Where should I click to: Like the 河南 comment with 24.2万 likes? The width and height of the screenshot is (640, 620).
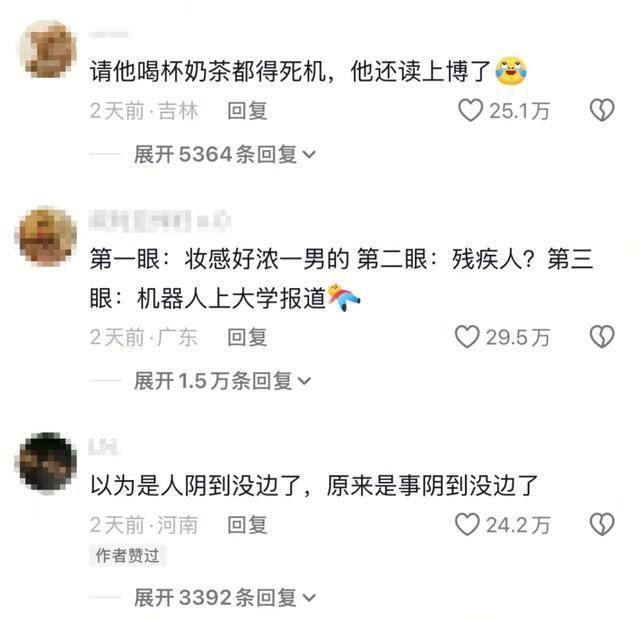pos(467,524)
